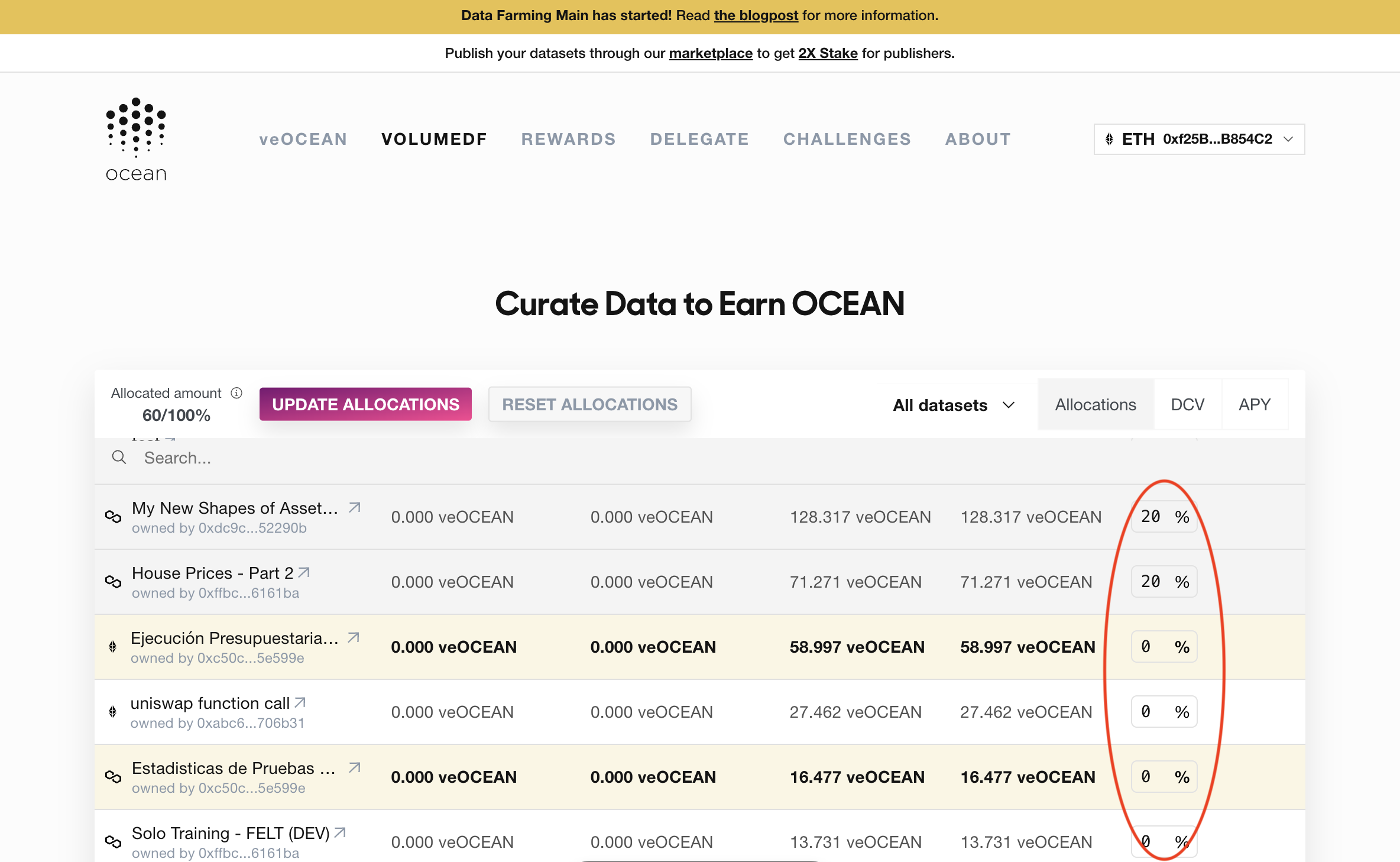This screenshot has height=862, width=1400.
Task: Click the Solo Training - FELT (DEV) dataset name
Action: tap(231, 833)
